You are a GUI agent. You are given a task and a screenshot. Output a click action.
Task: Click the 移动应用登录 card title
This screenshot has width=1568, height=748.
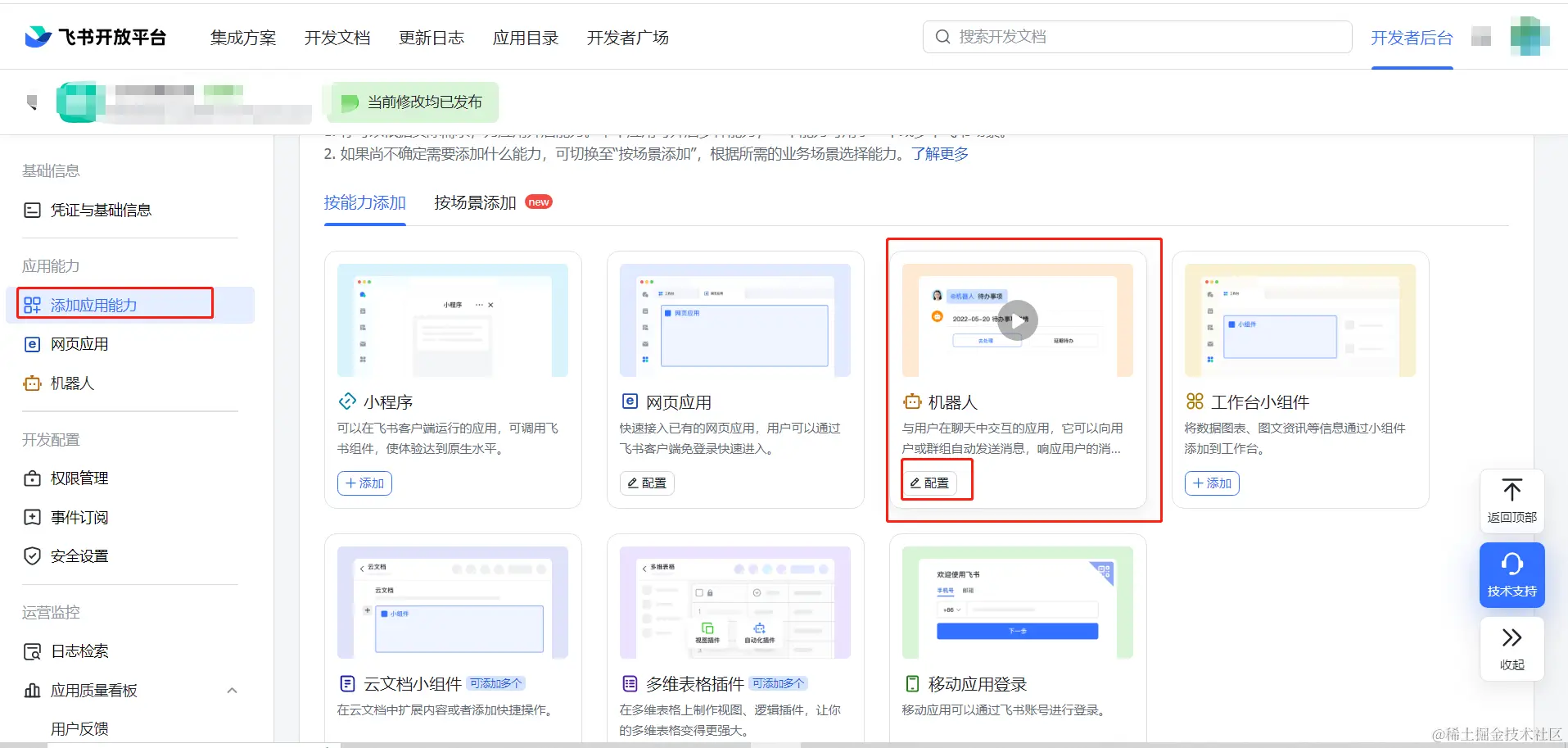click(x=978, y=684)
